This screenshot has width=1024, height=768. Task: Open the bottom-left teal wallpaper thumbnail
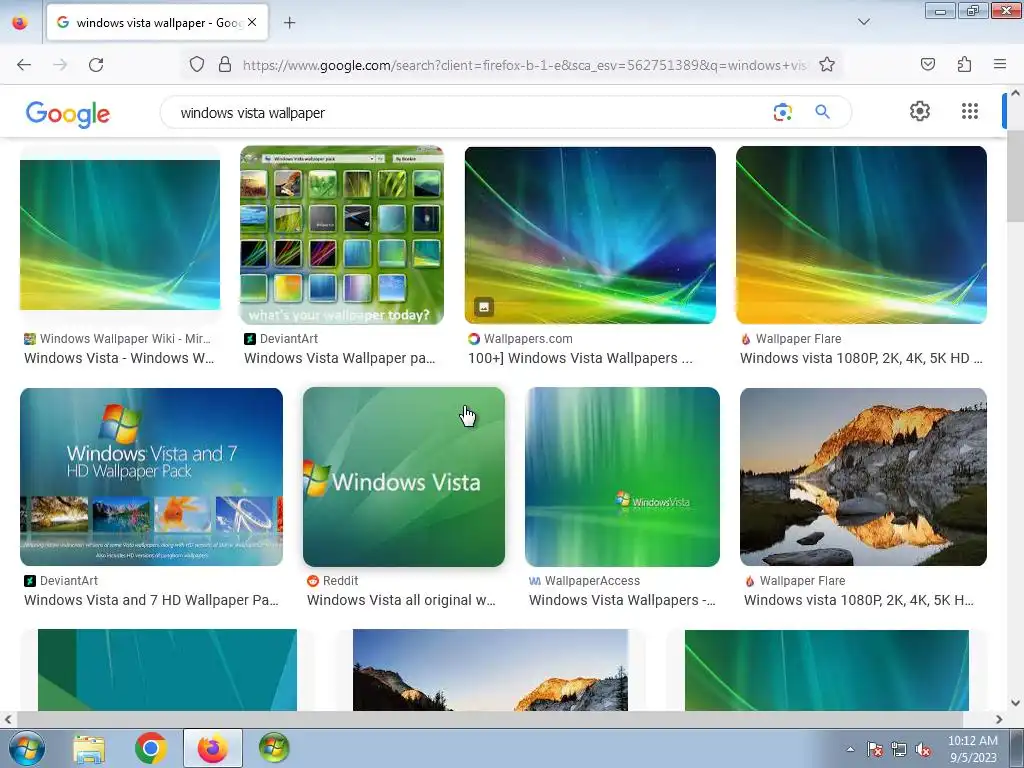[167, 670]
